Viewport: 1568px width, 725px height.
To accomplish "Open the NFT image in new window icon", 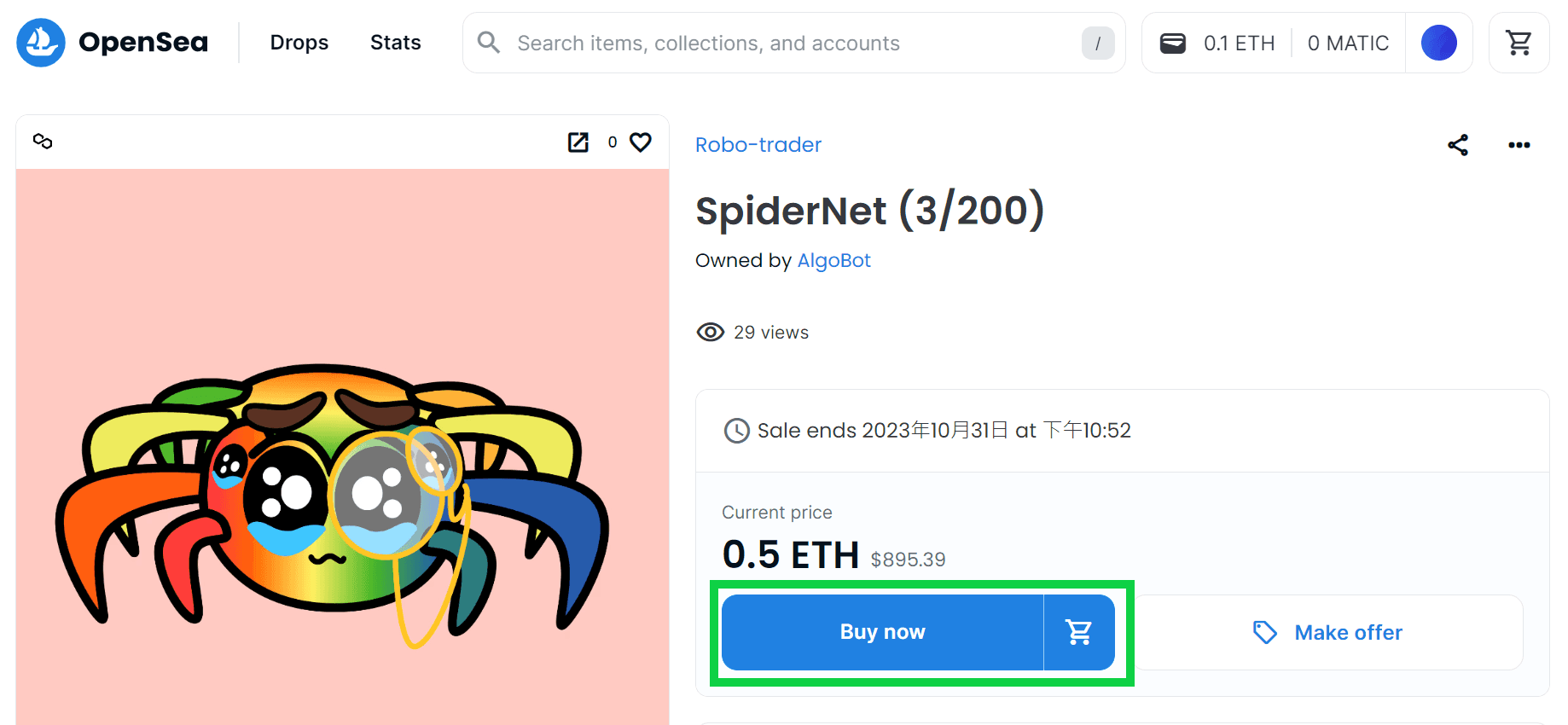I will coord(578,142).
